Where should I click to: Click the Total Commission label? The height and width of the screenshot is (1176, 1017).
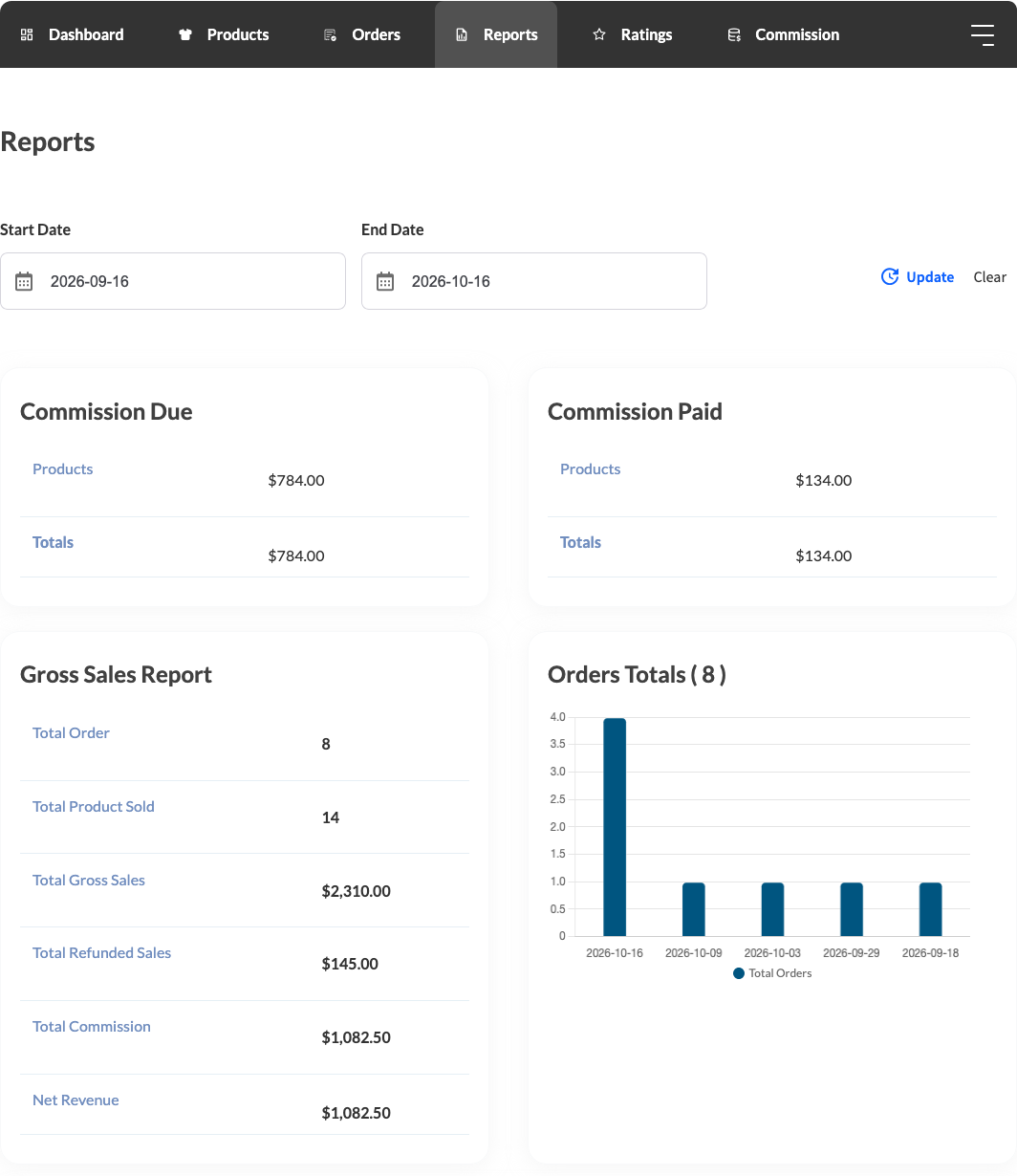(x=92, y=1026)
